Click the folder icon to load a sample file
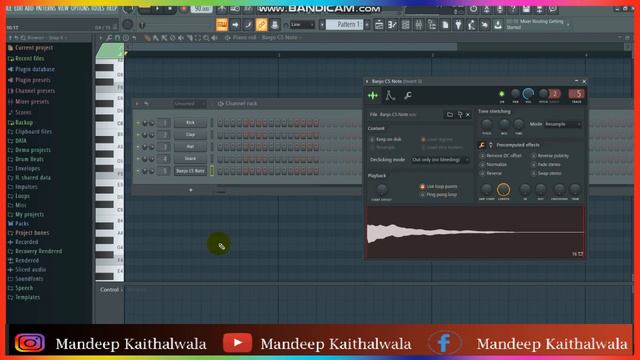Screen dimensions: 640x360 coord(449,115)
